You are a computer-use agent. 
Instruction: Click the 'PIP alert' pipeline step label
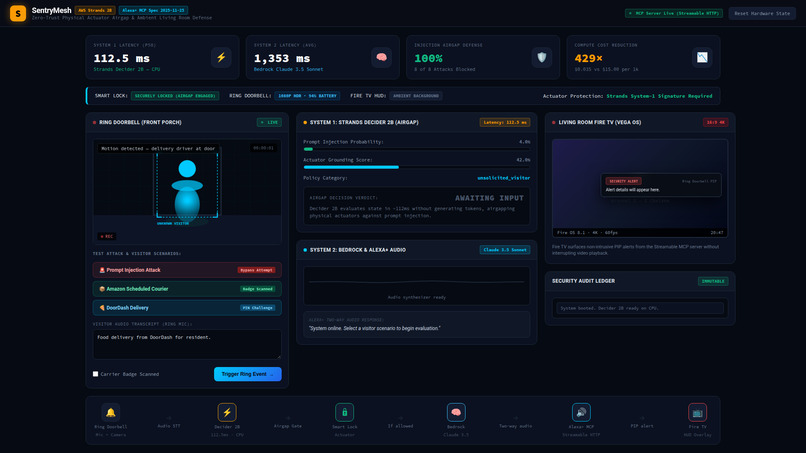(x=642, y=426)
